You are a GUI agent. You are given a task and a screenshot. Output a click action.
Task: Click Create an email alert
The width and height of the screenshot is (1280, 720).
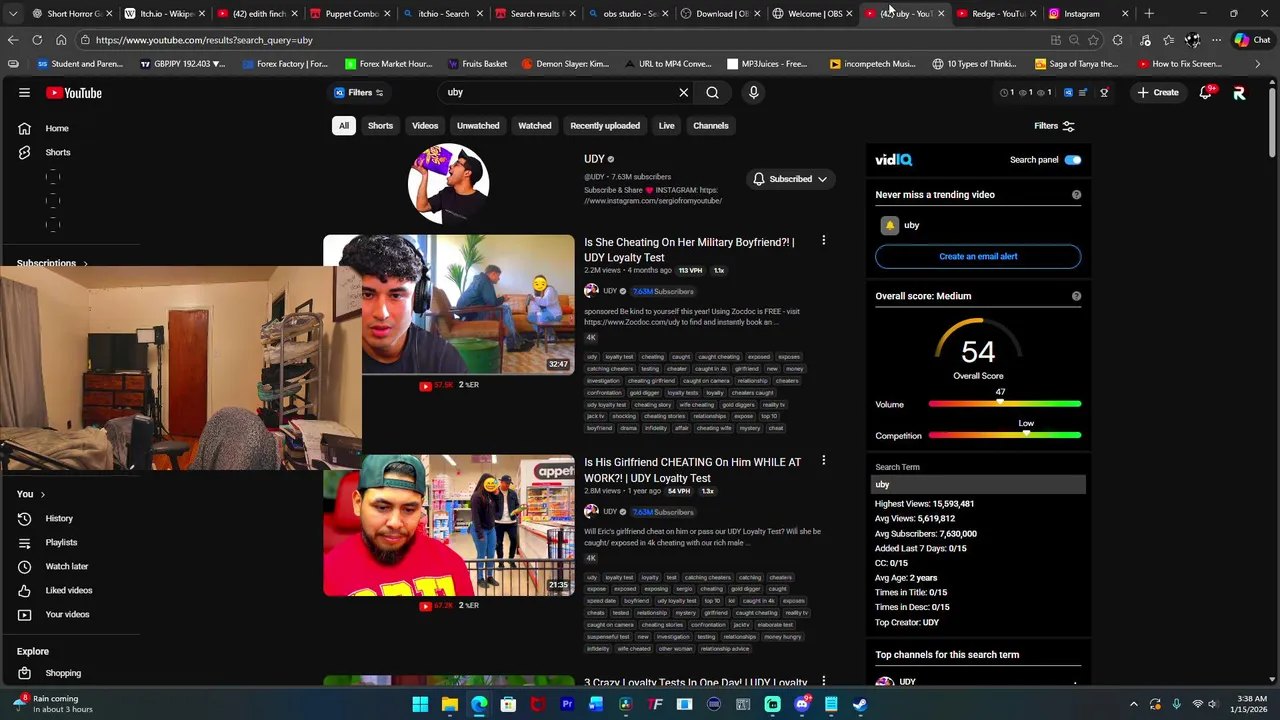[x=978, y=257]
